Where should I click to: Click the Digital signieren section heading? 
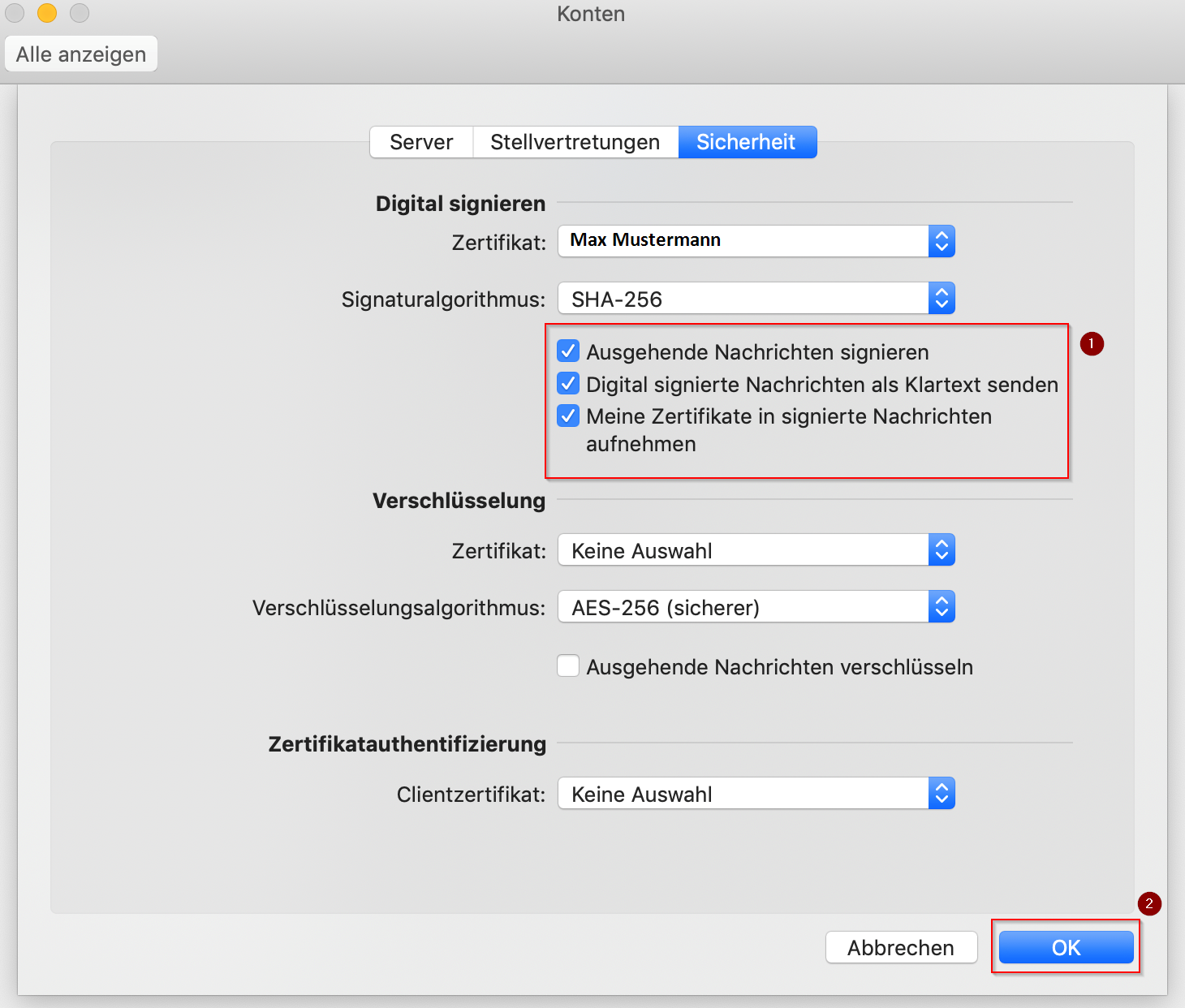(460, 204)
